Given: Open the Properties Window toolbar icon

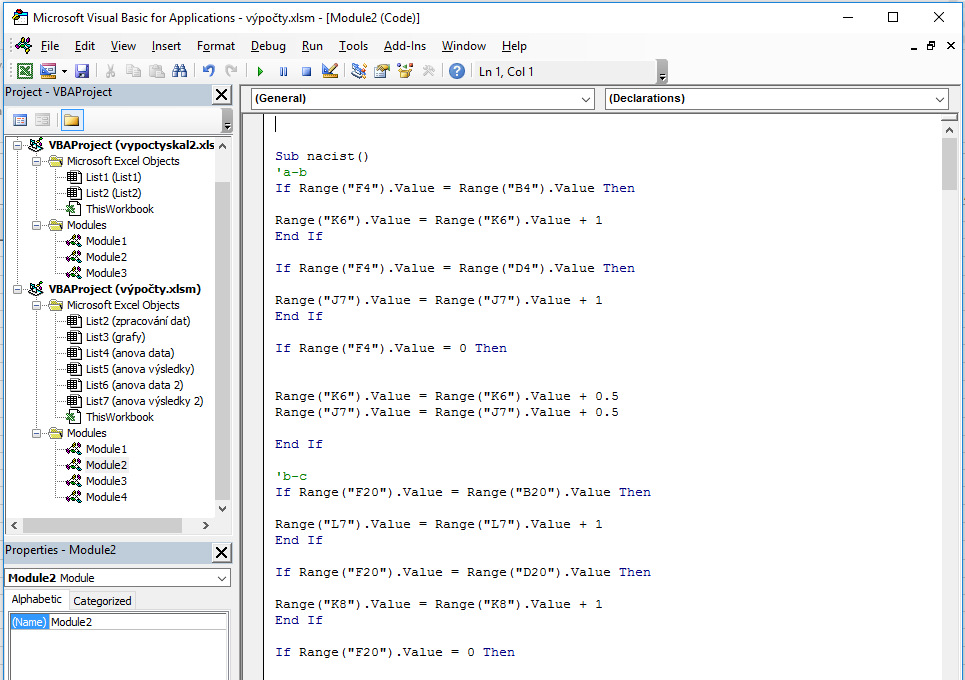Looking at the screenshot, I should pos(382,71).
